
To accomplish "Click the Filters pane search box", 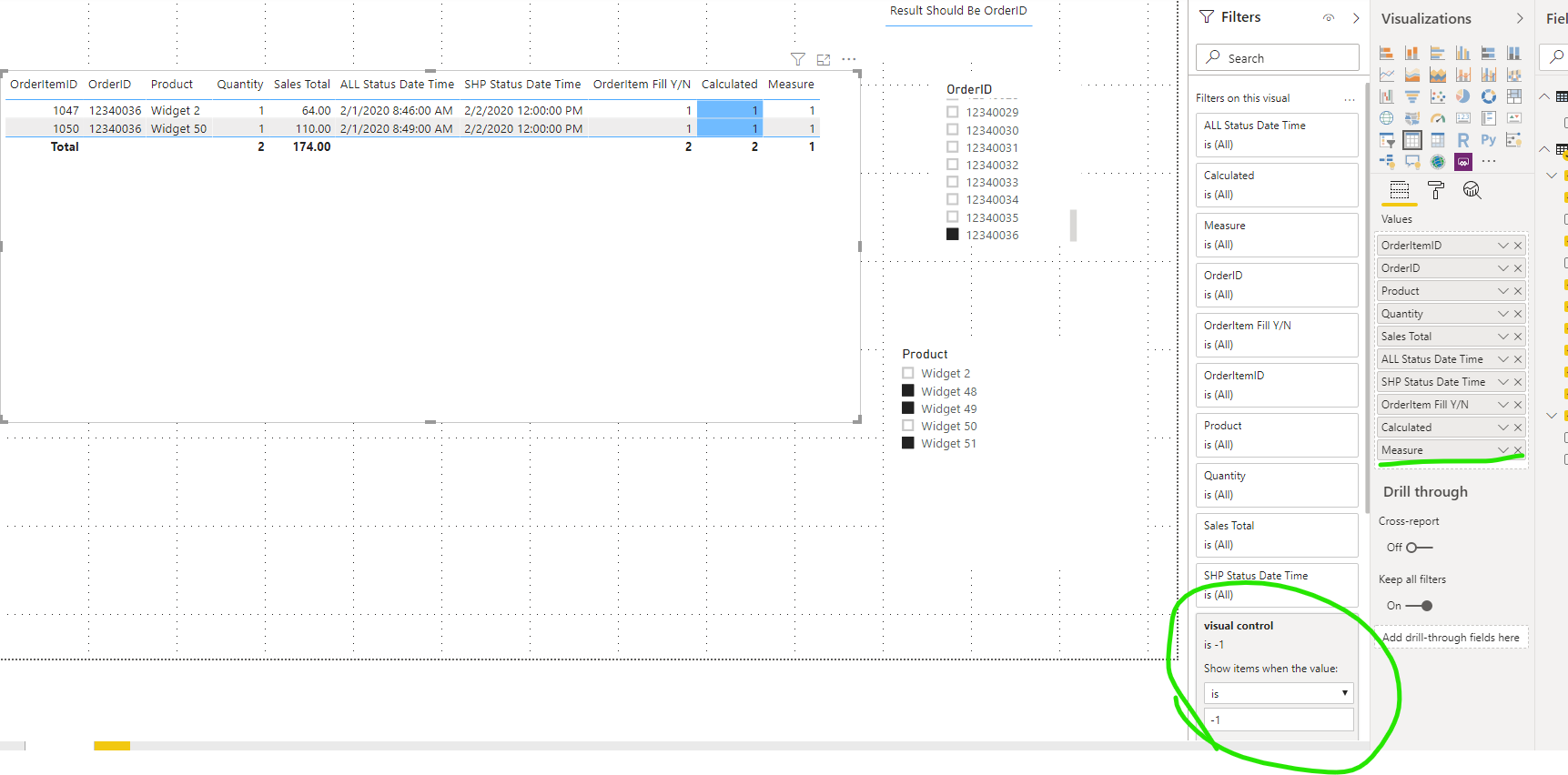I will point(1278,57).
